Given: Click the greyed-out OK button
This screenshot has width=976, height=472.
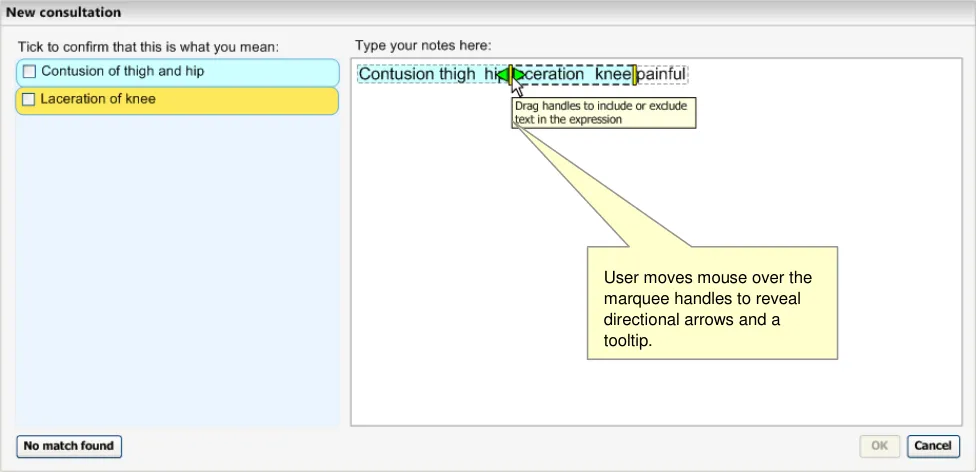Looking at the screenshot, I should (x=880, y=446).
